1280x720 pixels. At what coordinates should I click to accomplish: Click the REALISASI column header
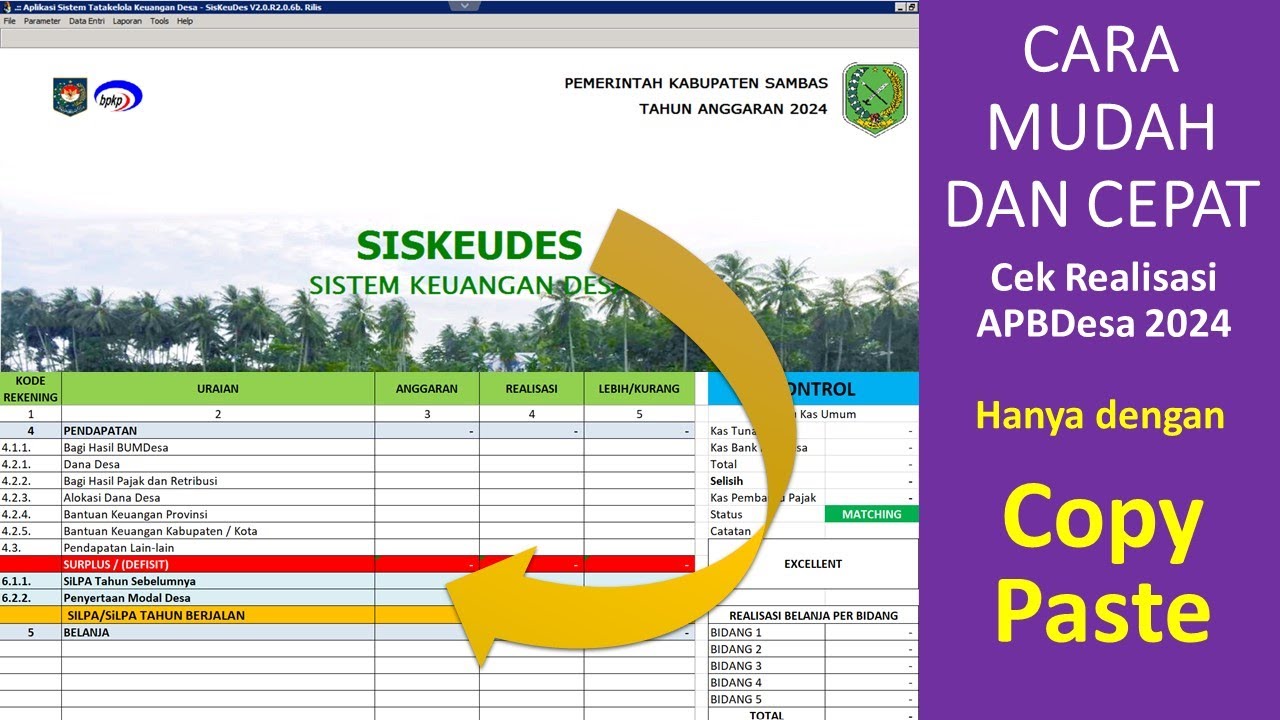click(532, 389)
